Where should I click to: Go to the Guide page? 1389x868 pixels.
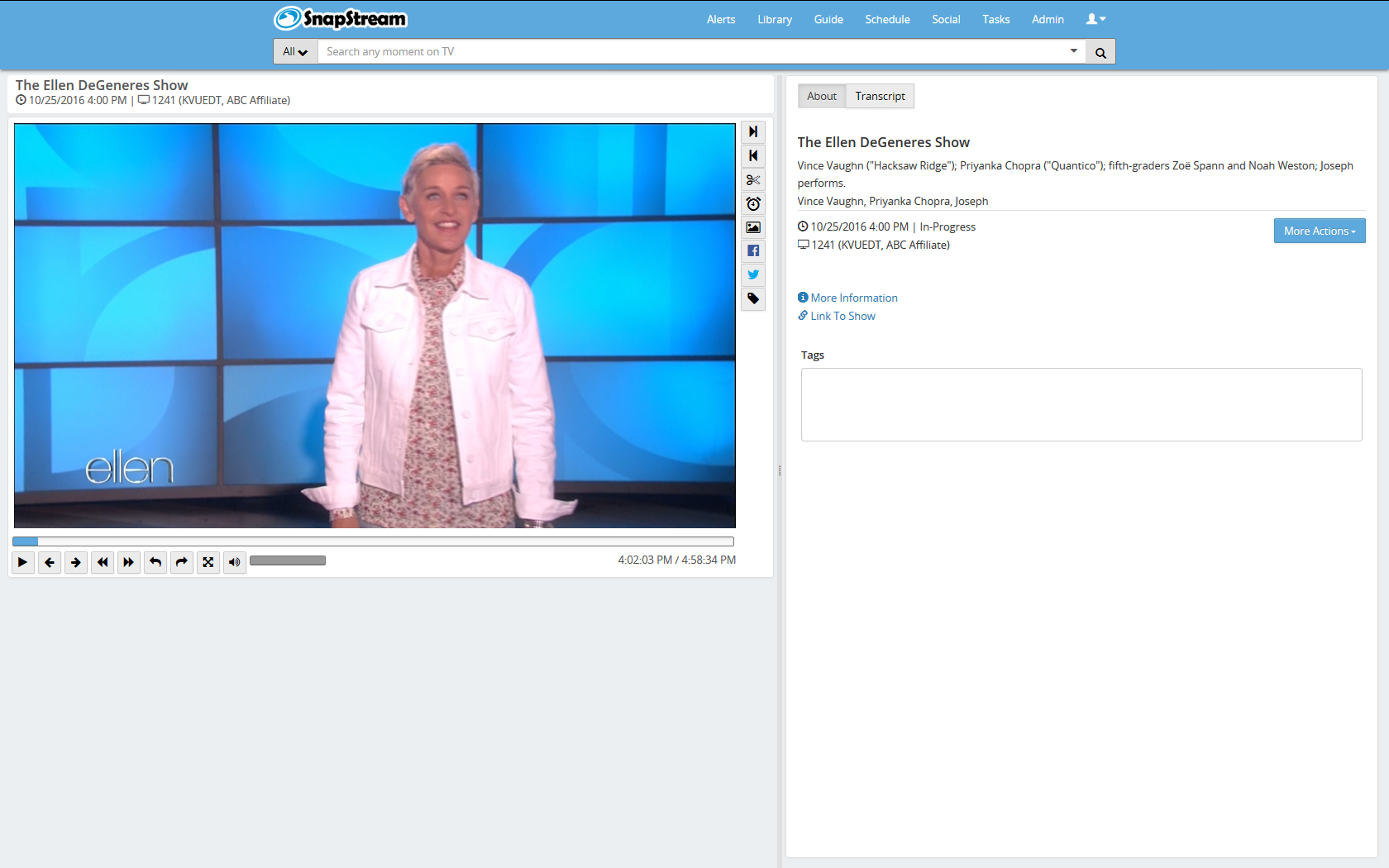[x=828, y=19]
